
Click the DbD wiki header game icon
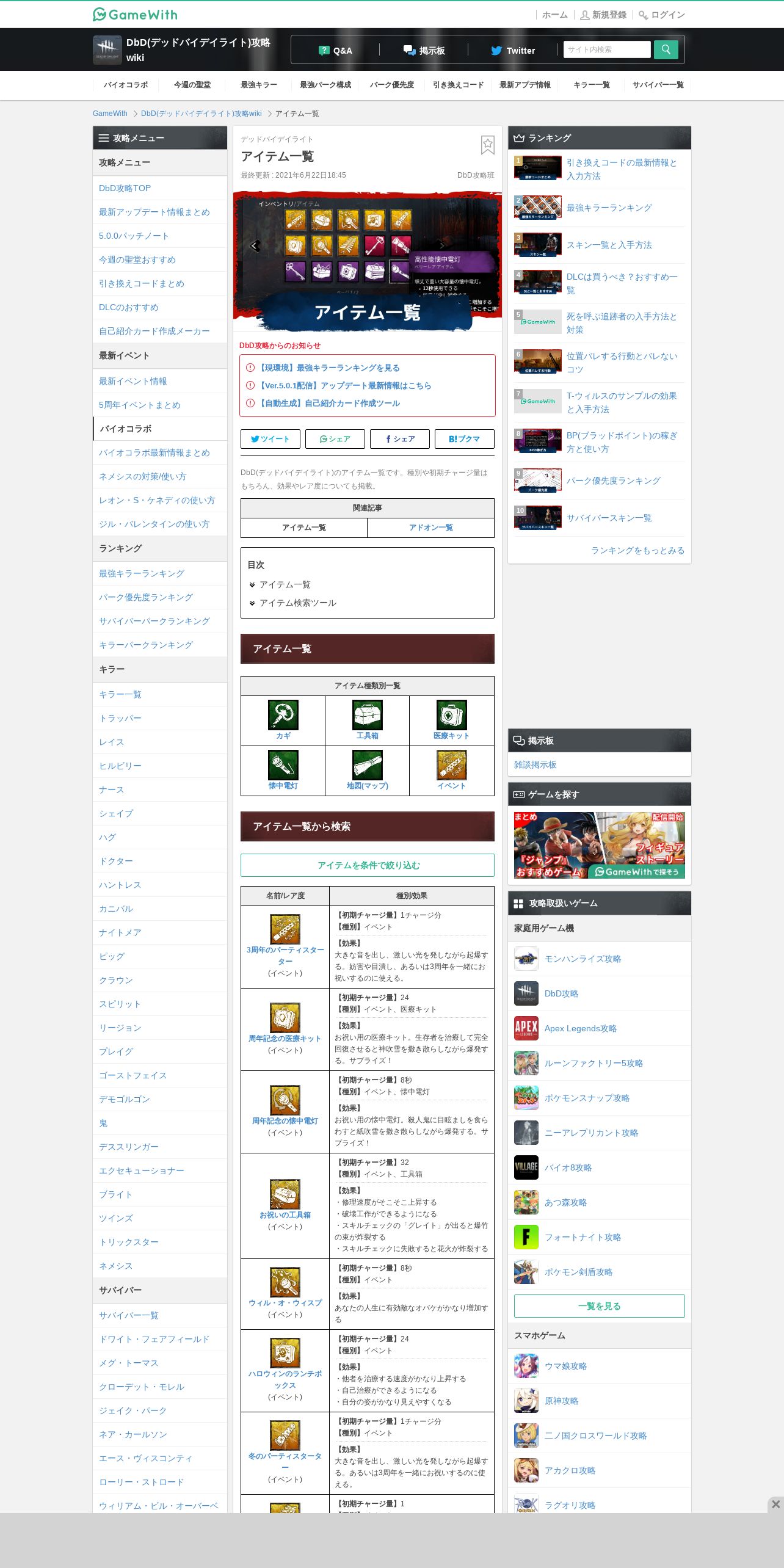107,49
